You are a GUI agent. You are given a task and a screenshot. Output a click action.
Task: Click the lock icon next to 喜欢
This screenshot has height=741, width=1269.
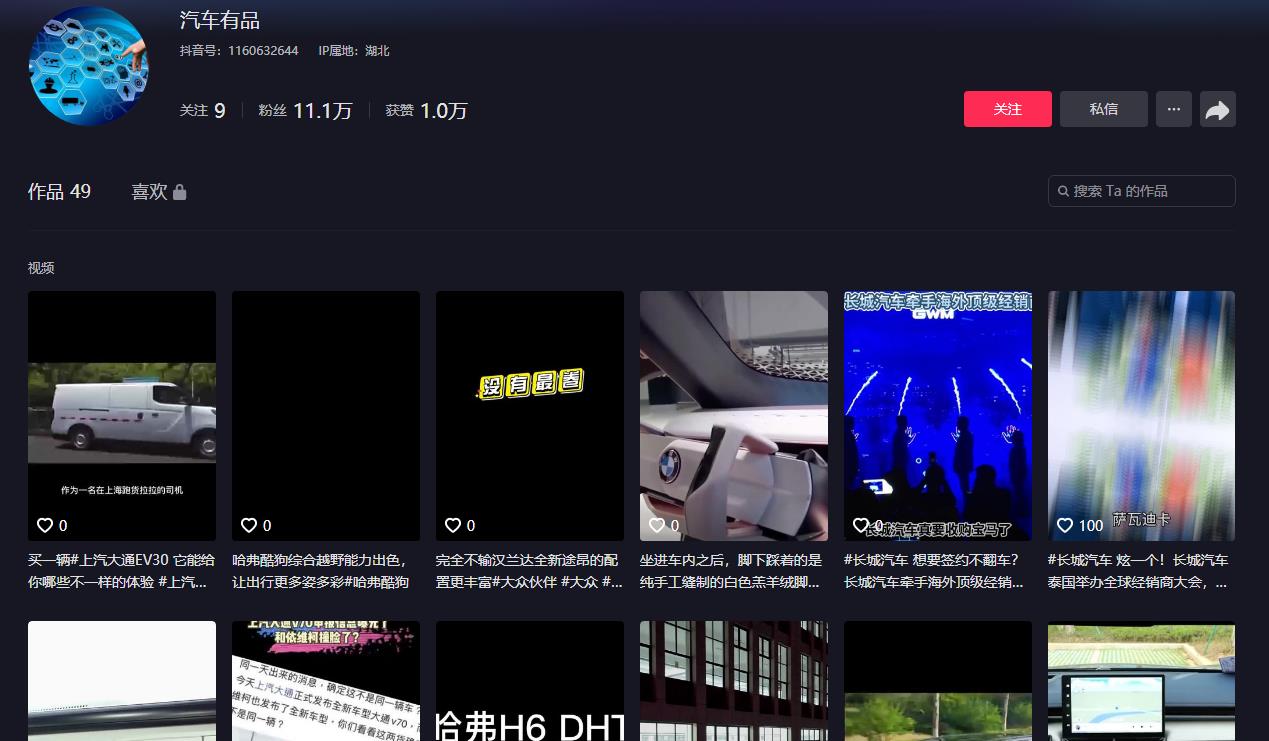180,192
